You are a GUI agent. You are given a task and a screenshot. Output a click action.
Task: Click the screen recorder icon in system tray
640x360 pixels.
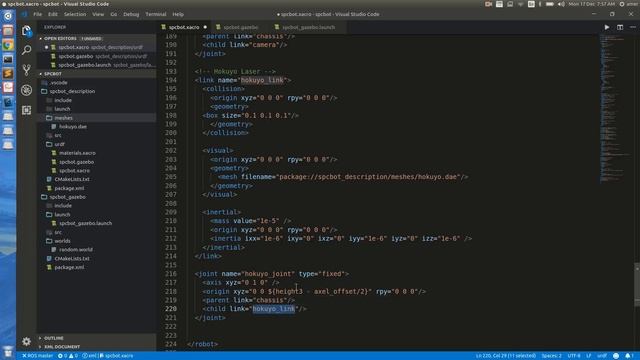488,4
